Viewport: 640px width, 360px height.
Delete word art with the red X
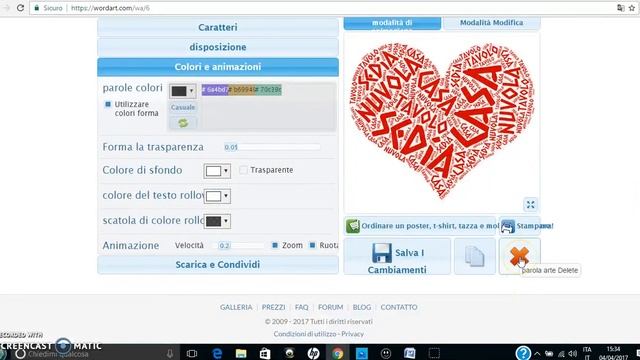(519, 256)
